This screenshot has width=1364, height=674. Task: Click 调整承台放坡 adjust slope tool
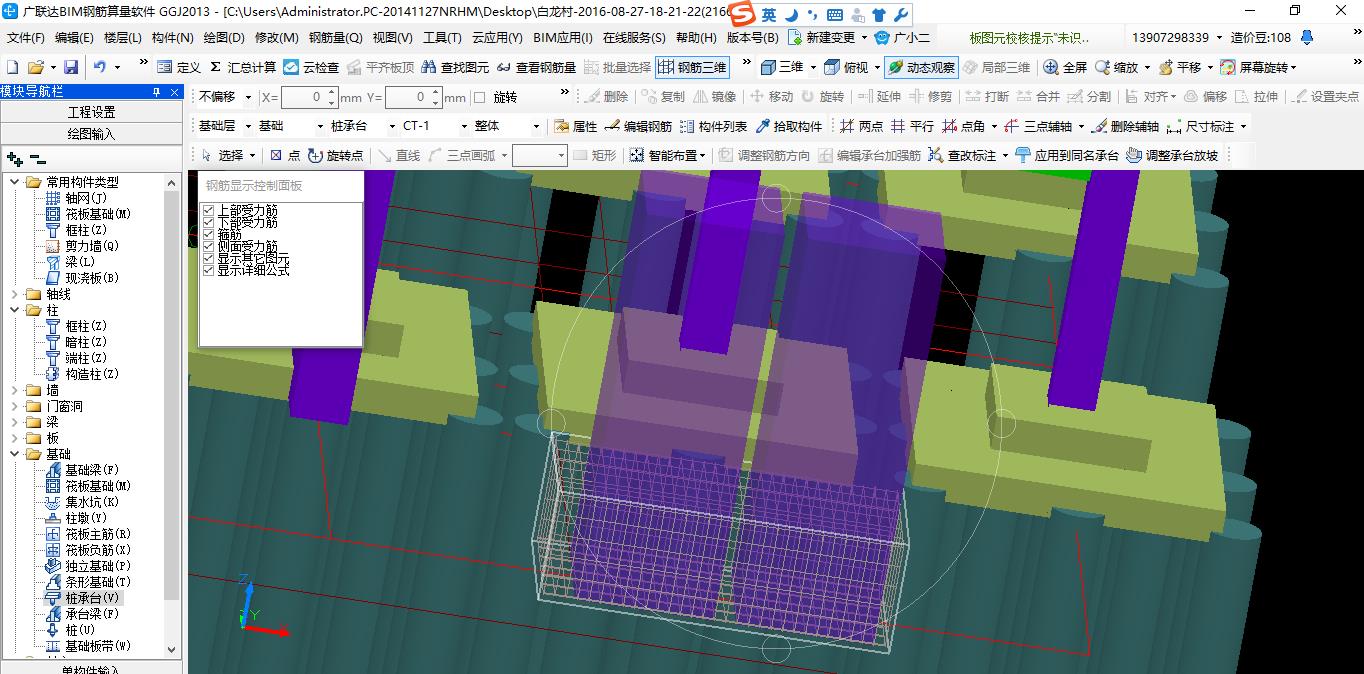coord(1172,155)
